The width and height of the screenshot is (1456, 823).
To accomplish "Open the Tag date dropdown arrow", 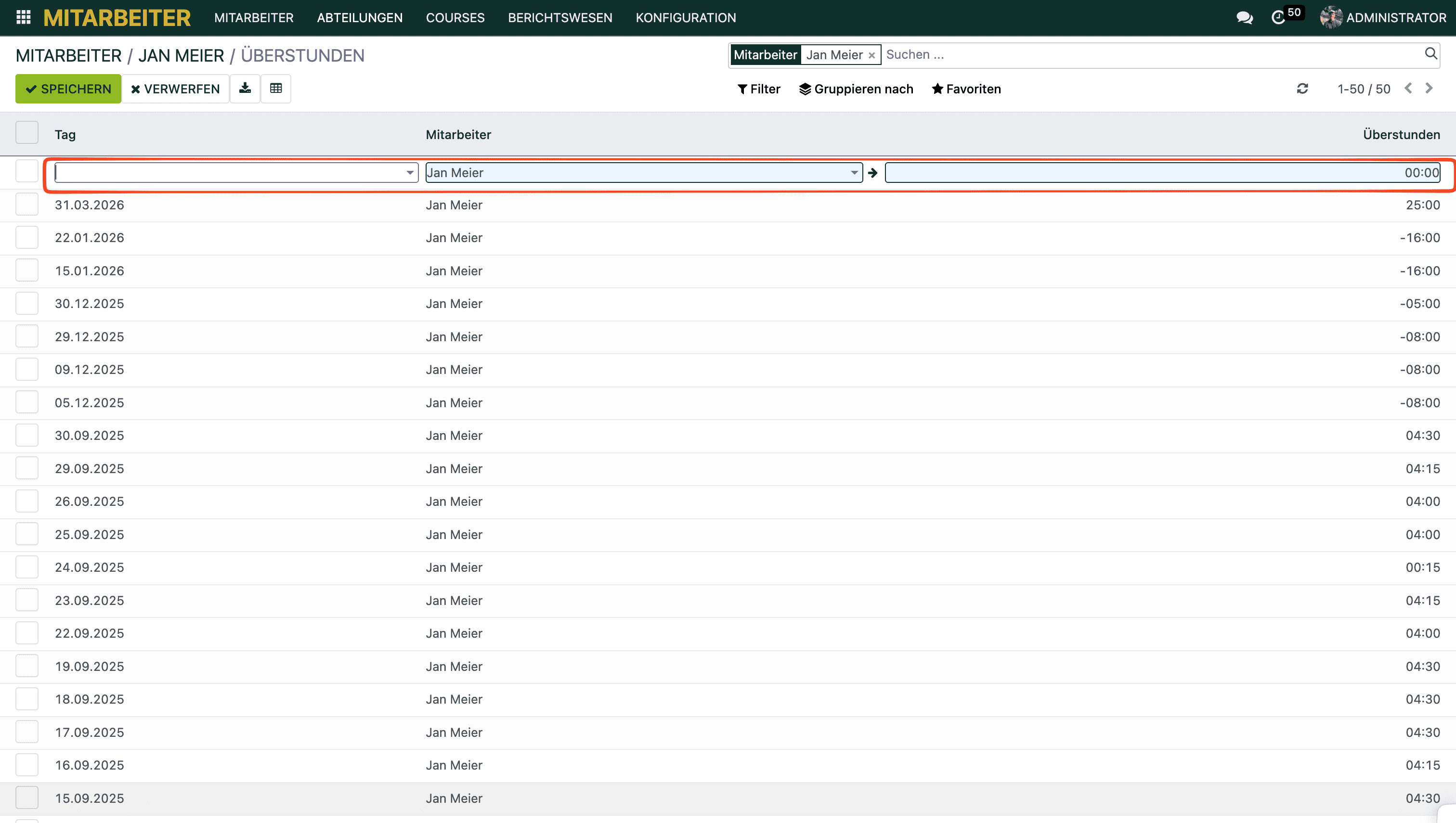I will [x=410, y=173].
